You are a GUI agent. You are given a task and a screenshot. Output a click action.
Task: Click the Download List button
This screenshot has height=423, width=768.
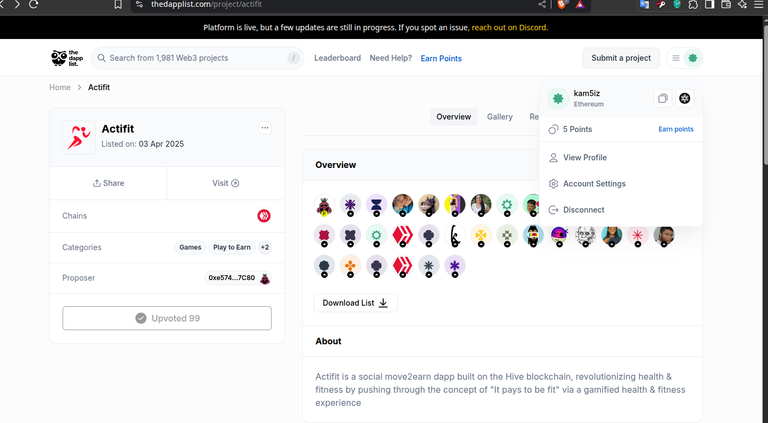pyautogui.click(x=355, y=303)
